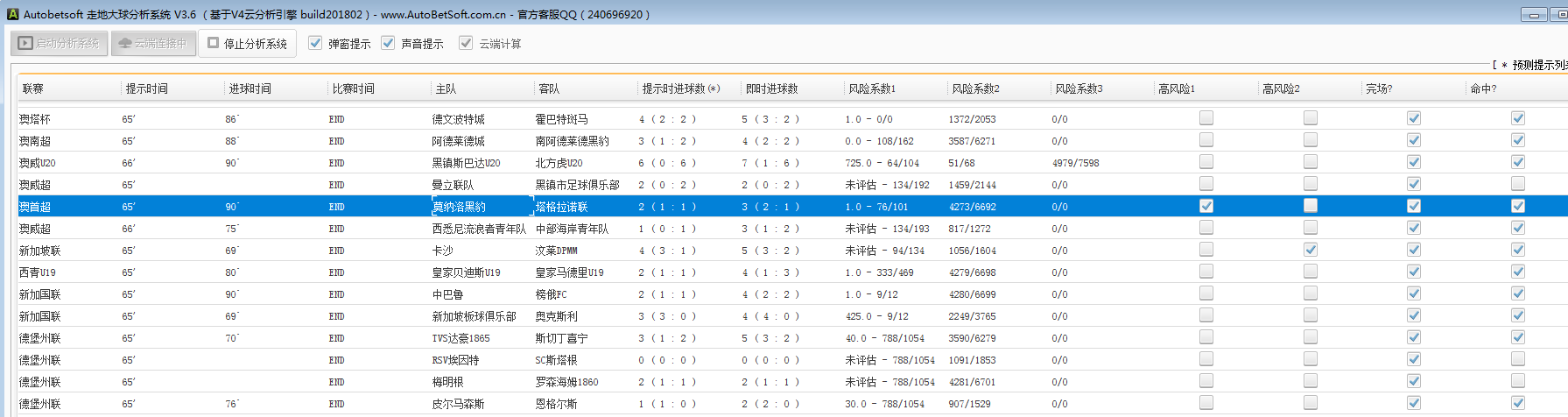
Task: Uncheck 高风险2 box in the 卡沙 row
Action: (x=1310, y=250)
